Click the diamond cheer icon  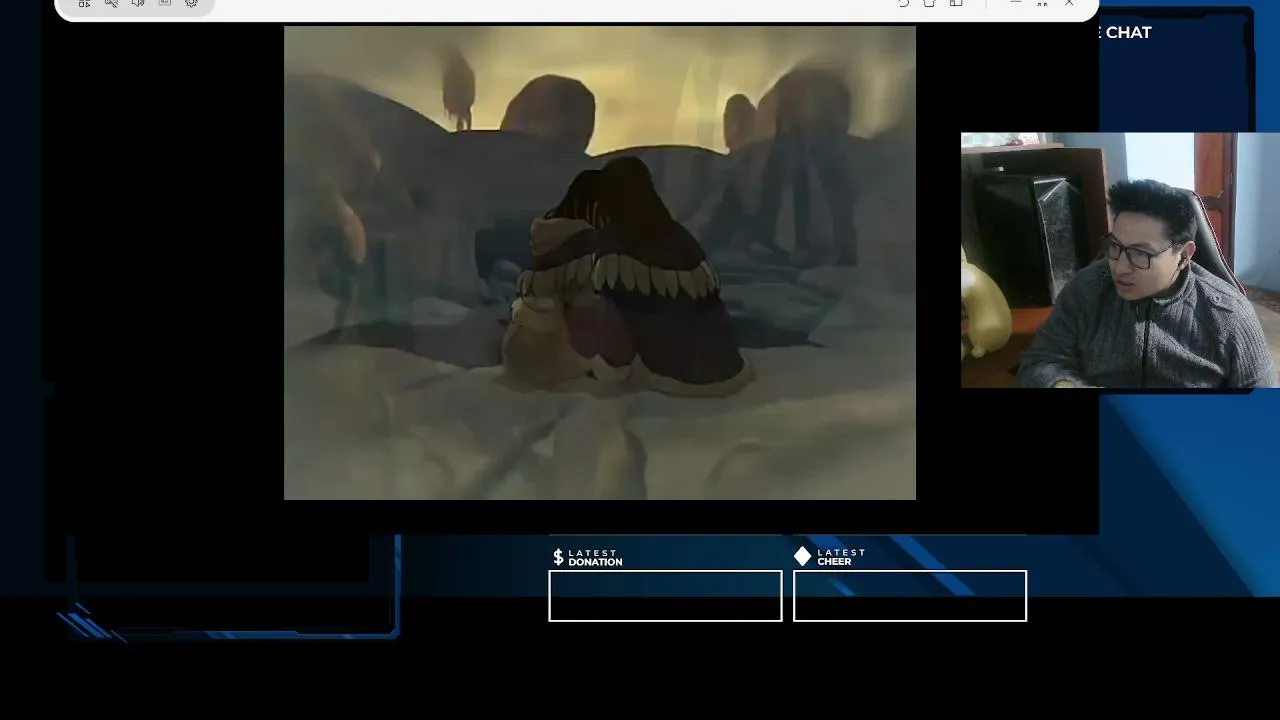click(802, 556)
